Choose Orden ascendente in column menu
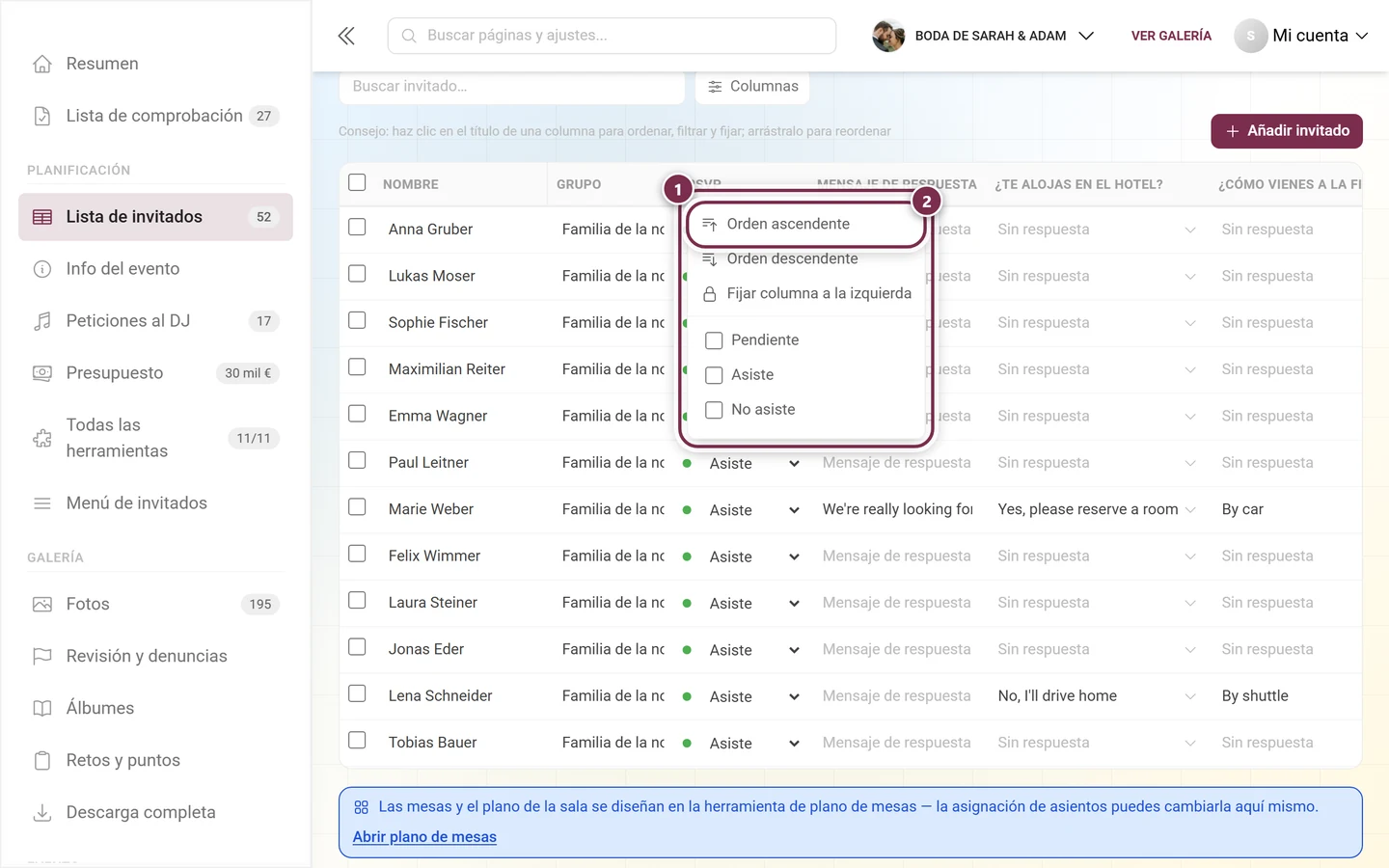The height and width of the screenshot is (868, 1389). point(805,224)
